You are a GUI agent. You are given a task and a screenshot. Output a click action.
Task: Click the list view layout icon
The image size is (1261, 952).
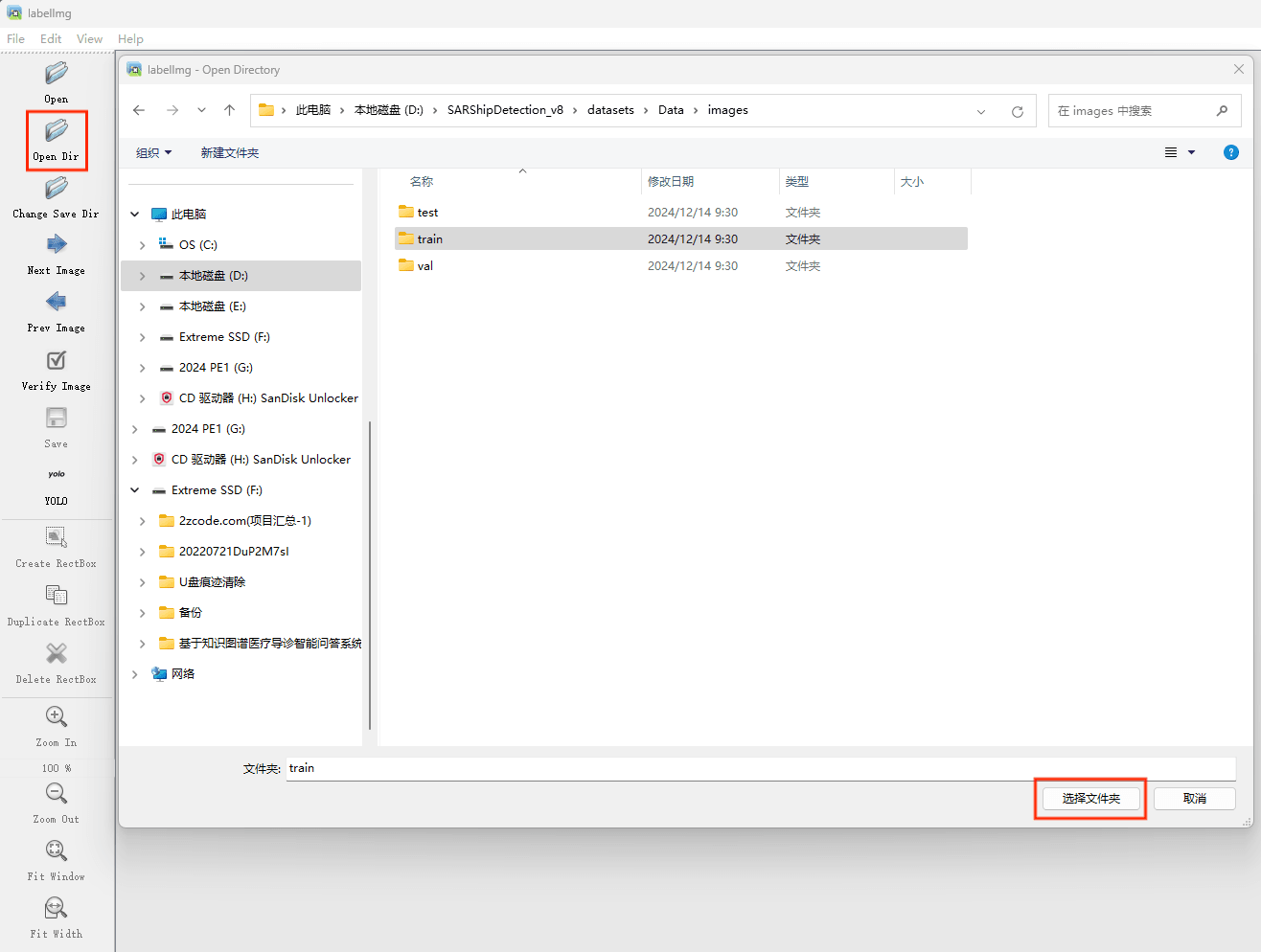pyautogui.click(x=1171, y=152)
